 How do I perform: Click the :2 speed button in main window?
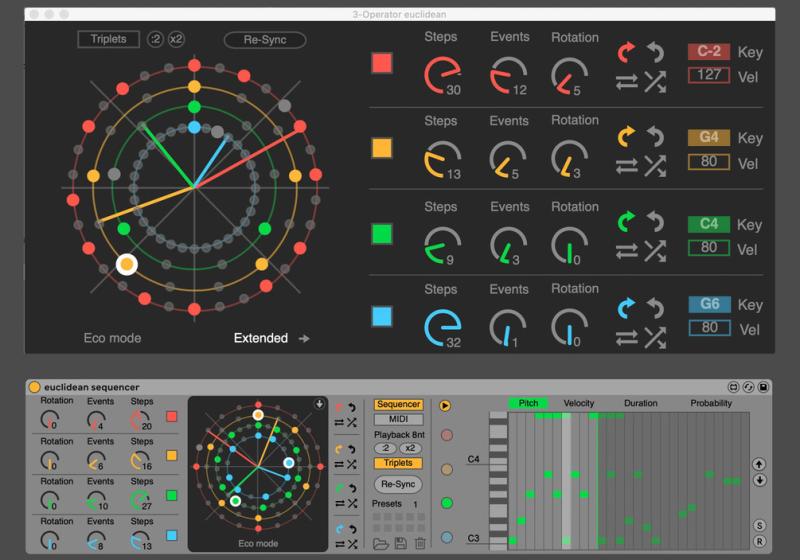155,39
